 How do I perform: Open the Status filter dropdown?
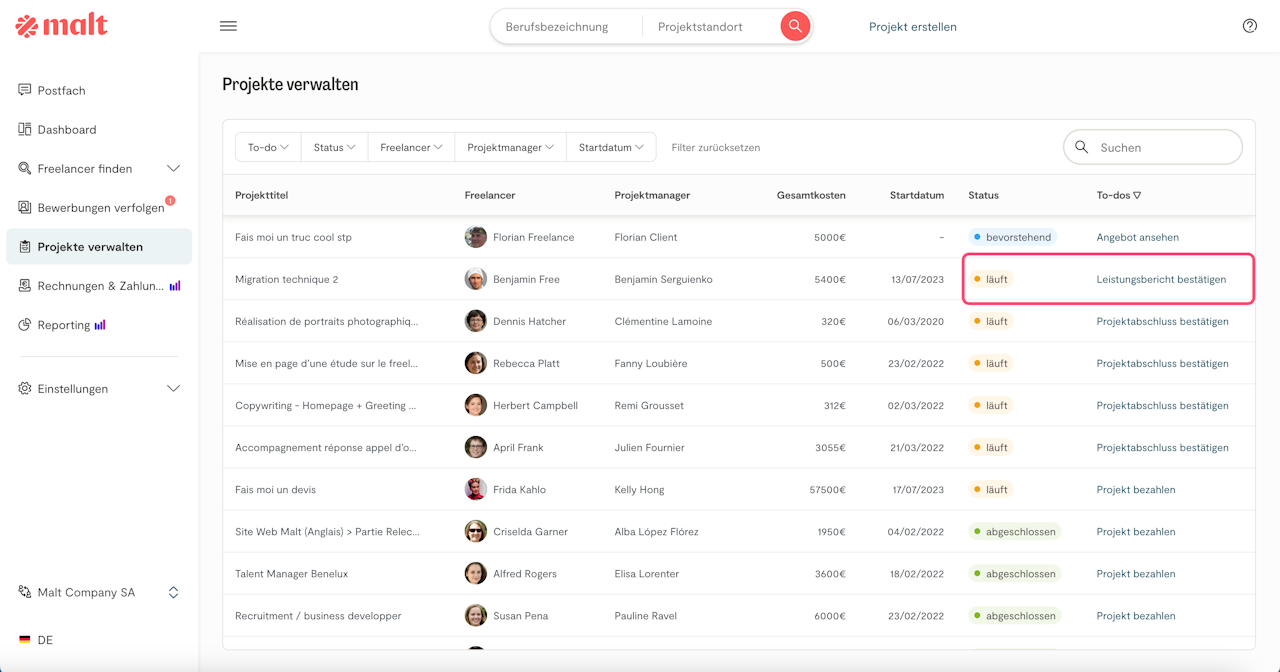tap(334, 147)
